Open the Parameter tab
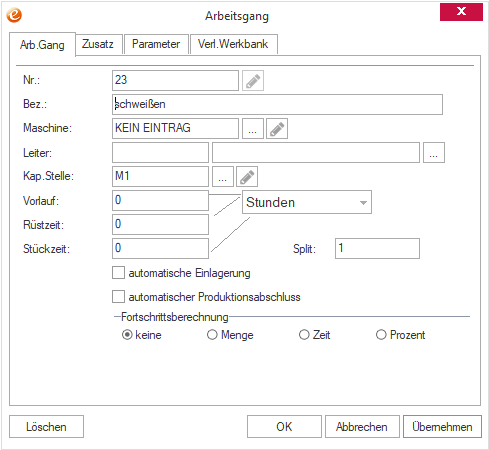This screenshot has height=450, width=489. [x=156, y=44]
